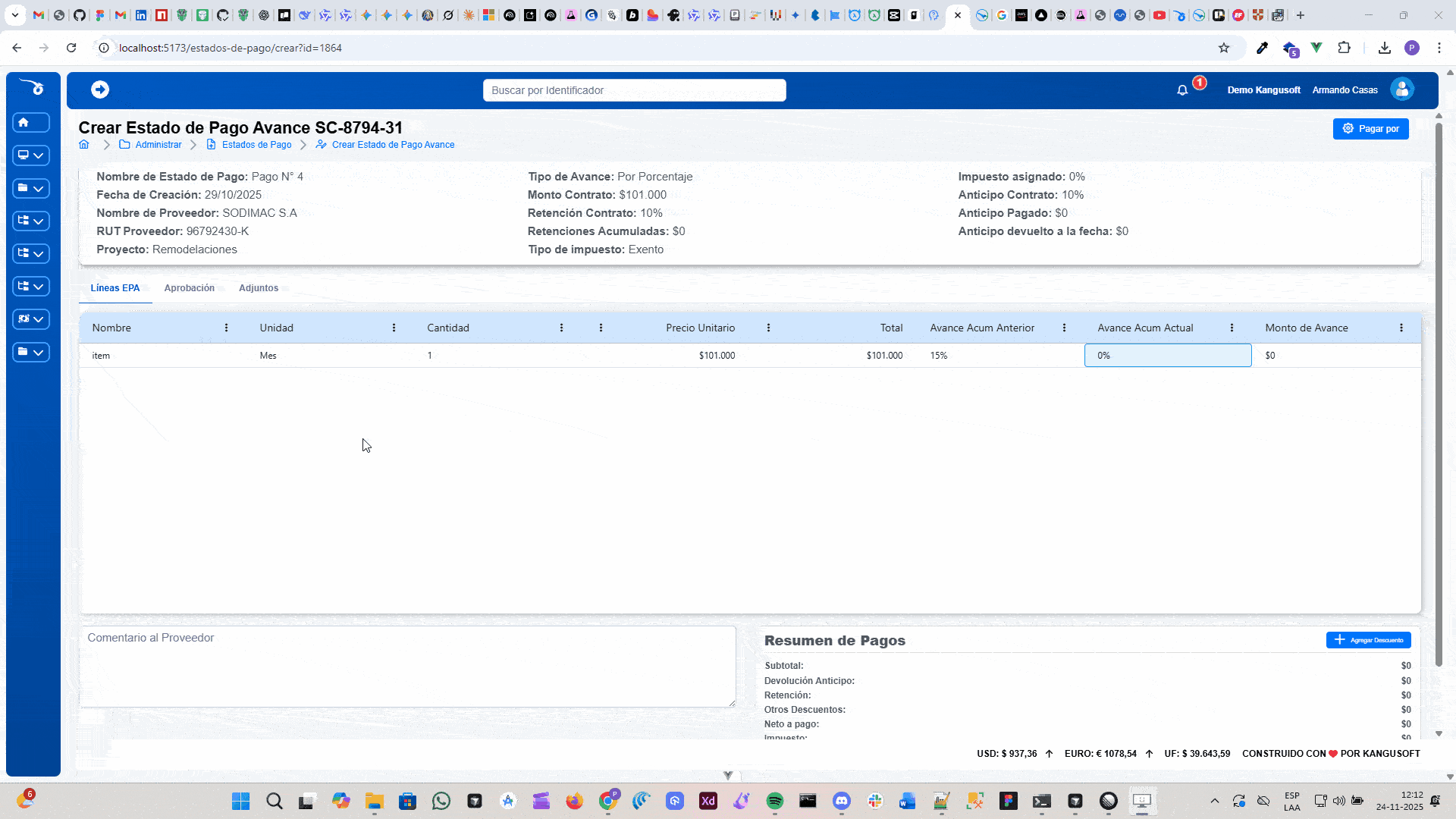Open the user avatar menu
The image size is (1456, 819).
(x=1402, y=89)
